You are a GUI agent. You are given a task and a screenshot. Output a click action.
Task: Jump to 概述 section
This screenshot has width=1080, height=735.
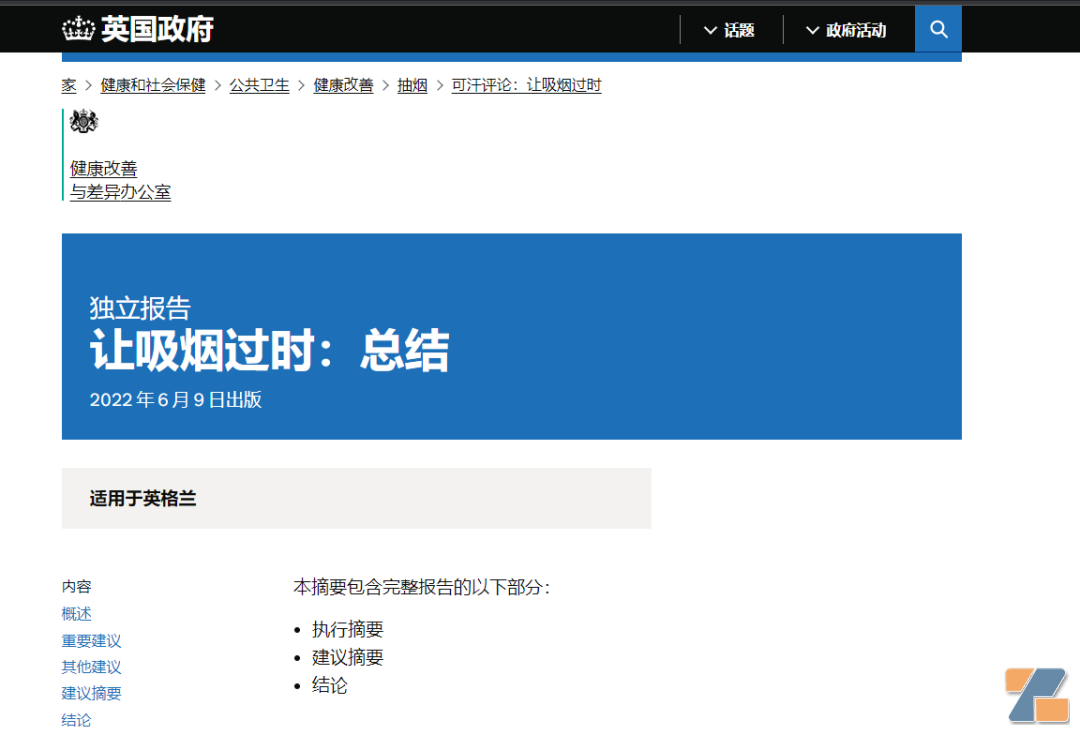tap(77, 614)
